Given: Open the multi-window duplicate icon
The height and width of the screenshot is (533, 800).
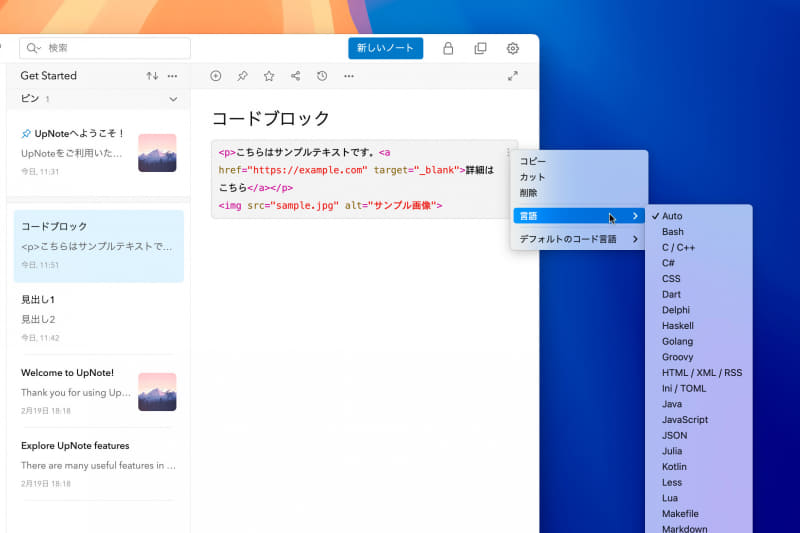Looking at the screenshot, I should [480, 48].
